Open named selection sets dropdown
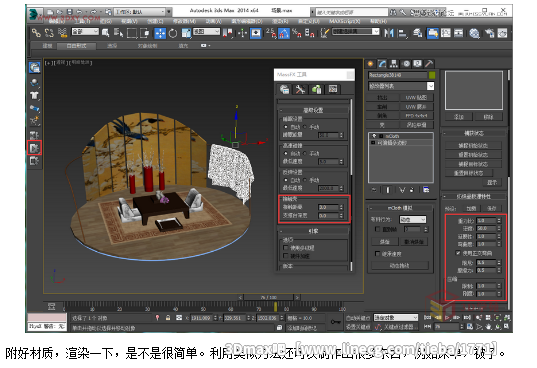537x368 pixels. pos(356,31)
